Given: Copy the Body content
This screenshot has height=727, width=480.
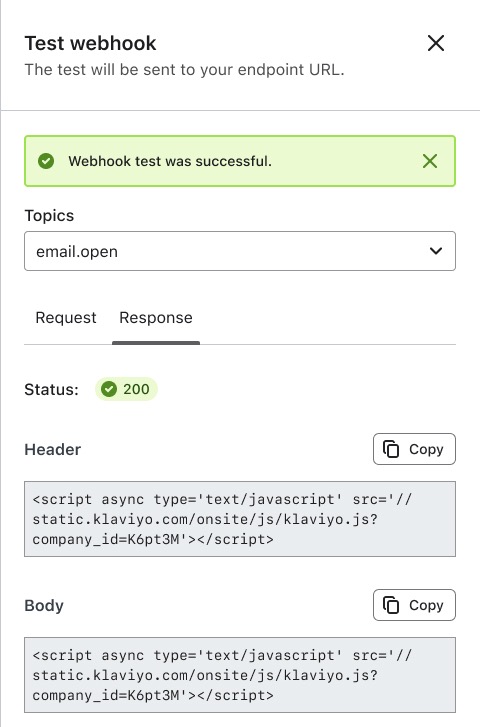Looking at the screenshot, I should (x=414, y=605).
